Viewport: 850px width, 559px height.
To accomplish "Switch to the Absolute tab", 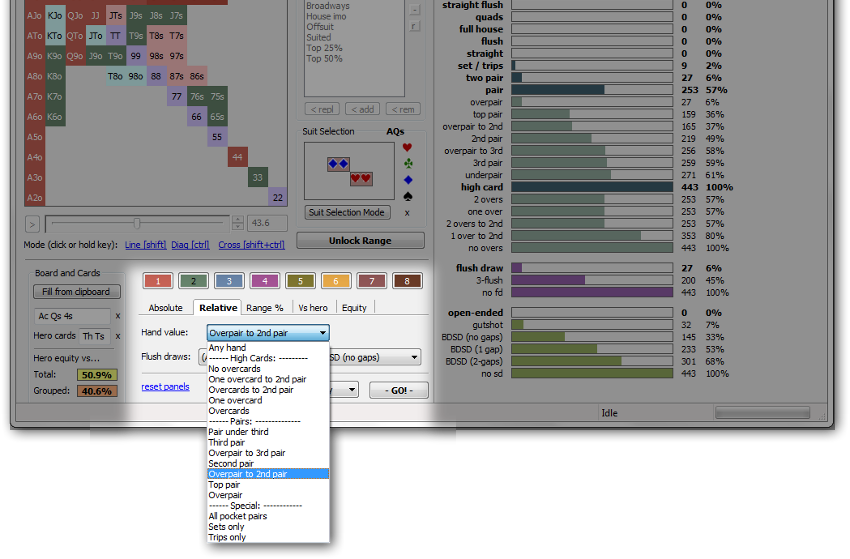I will (x=166, y=308).
